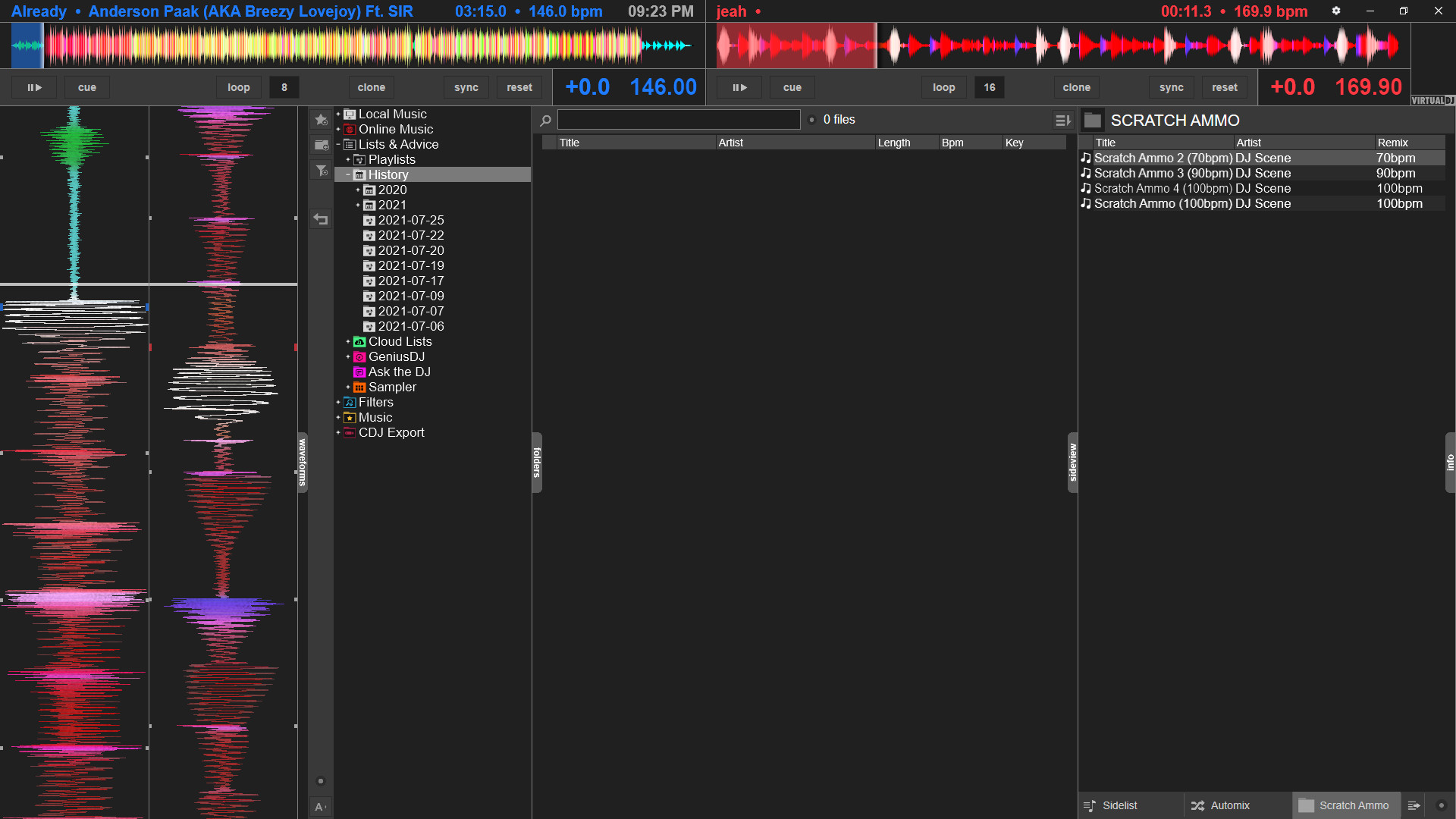Select Scratch Ammo 3 (90bpm) track
Viewport: 1456px width, 819px height.
pyautogui.click(x=1262, y=174)
